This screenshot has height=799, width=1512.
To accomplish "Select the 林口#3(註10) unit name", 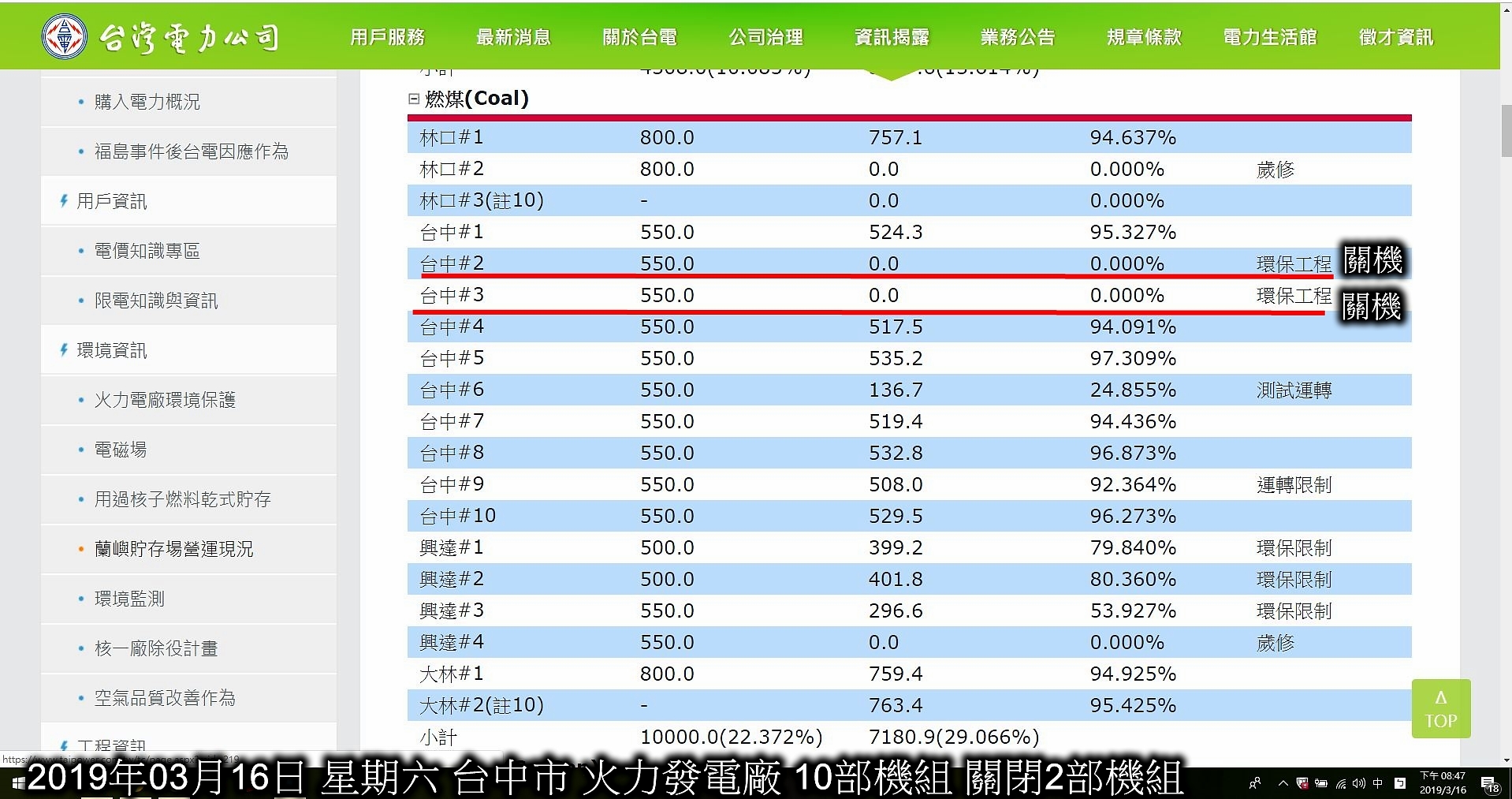I will 482,200.
